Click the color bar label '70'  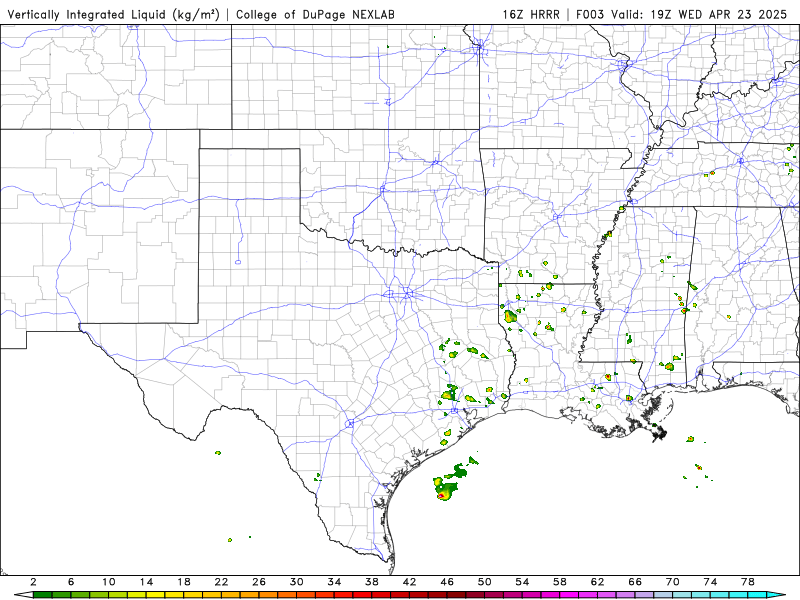coord(673,582)
